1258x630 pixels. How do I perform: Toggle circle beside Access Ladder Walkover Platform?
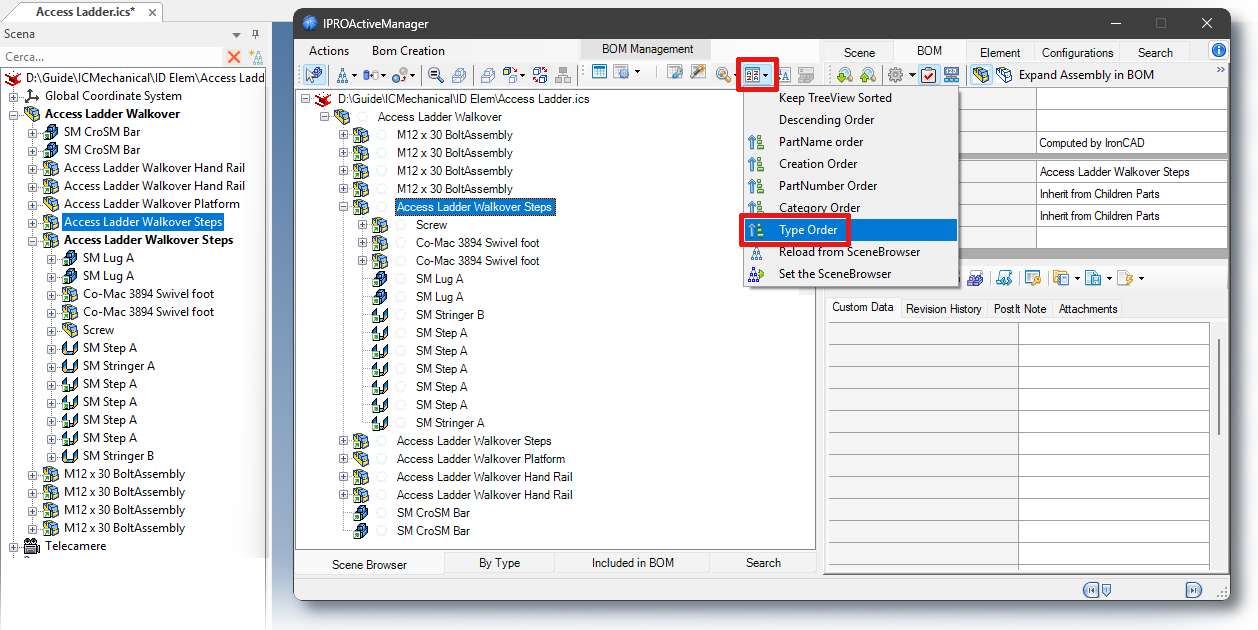tap(382, 459)
